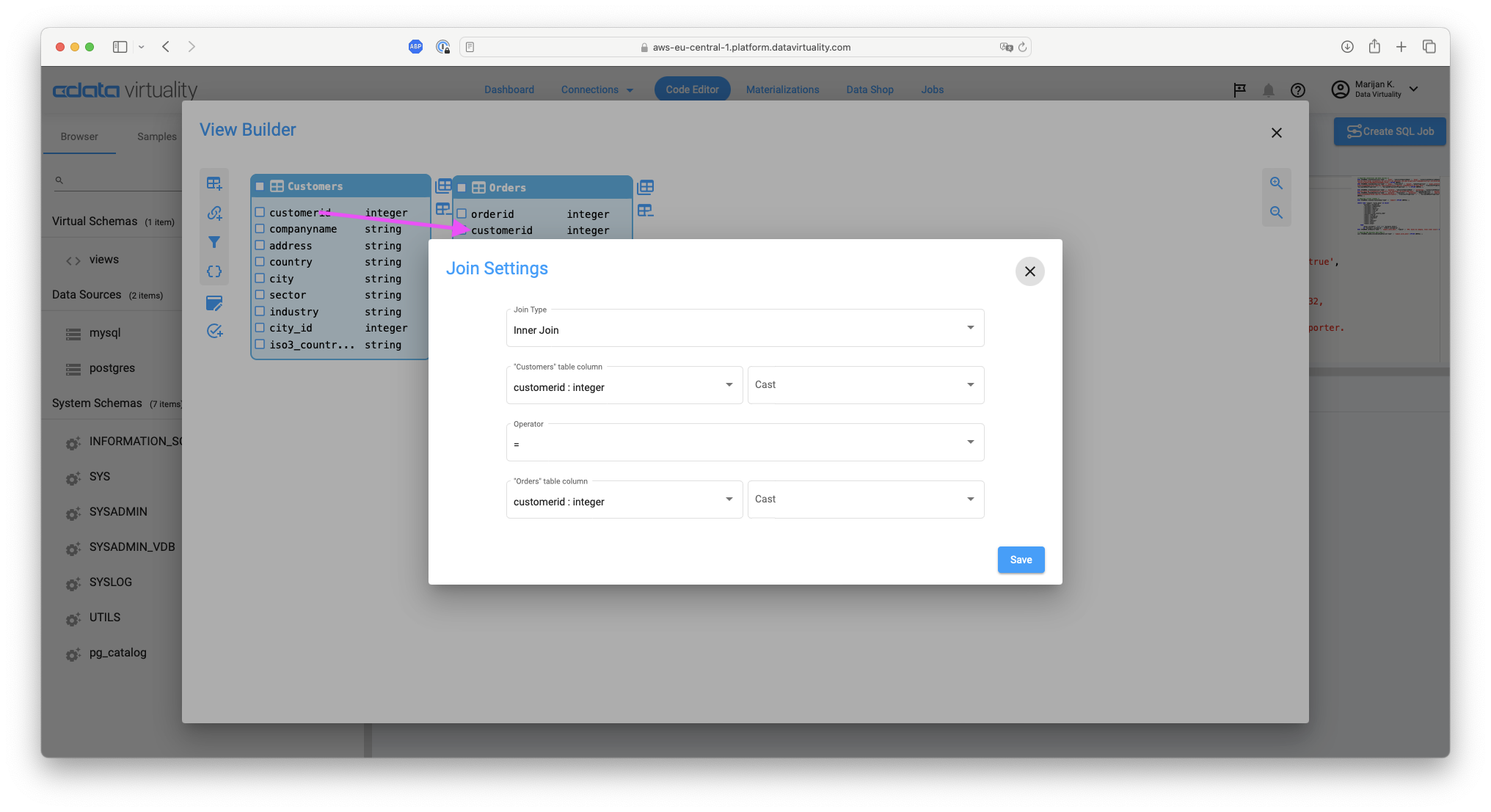1491x812 pixels.
Task: Click the Create SQL Job button
Action: pos(1389,131)
